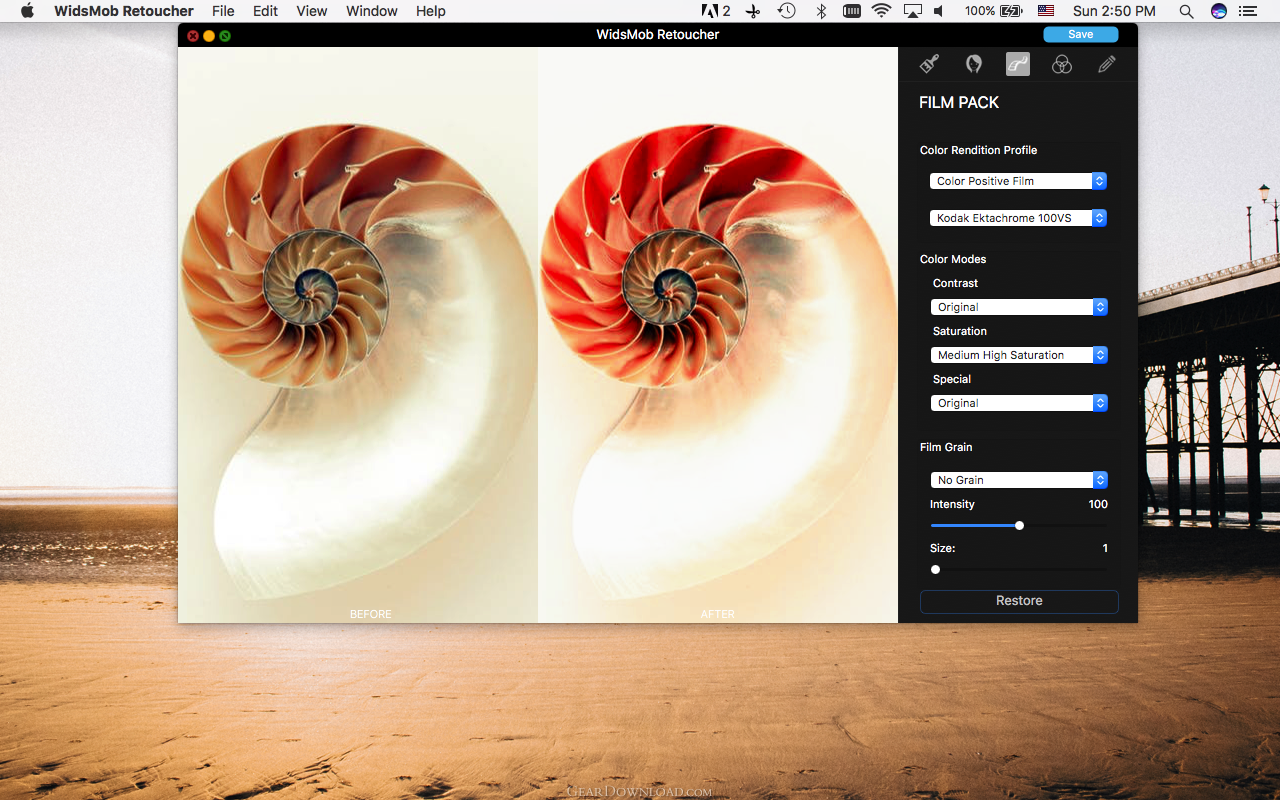Click the Film Grain label

(946, 447)
